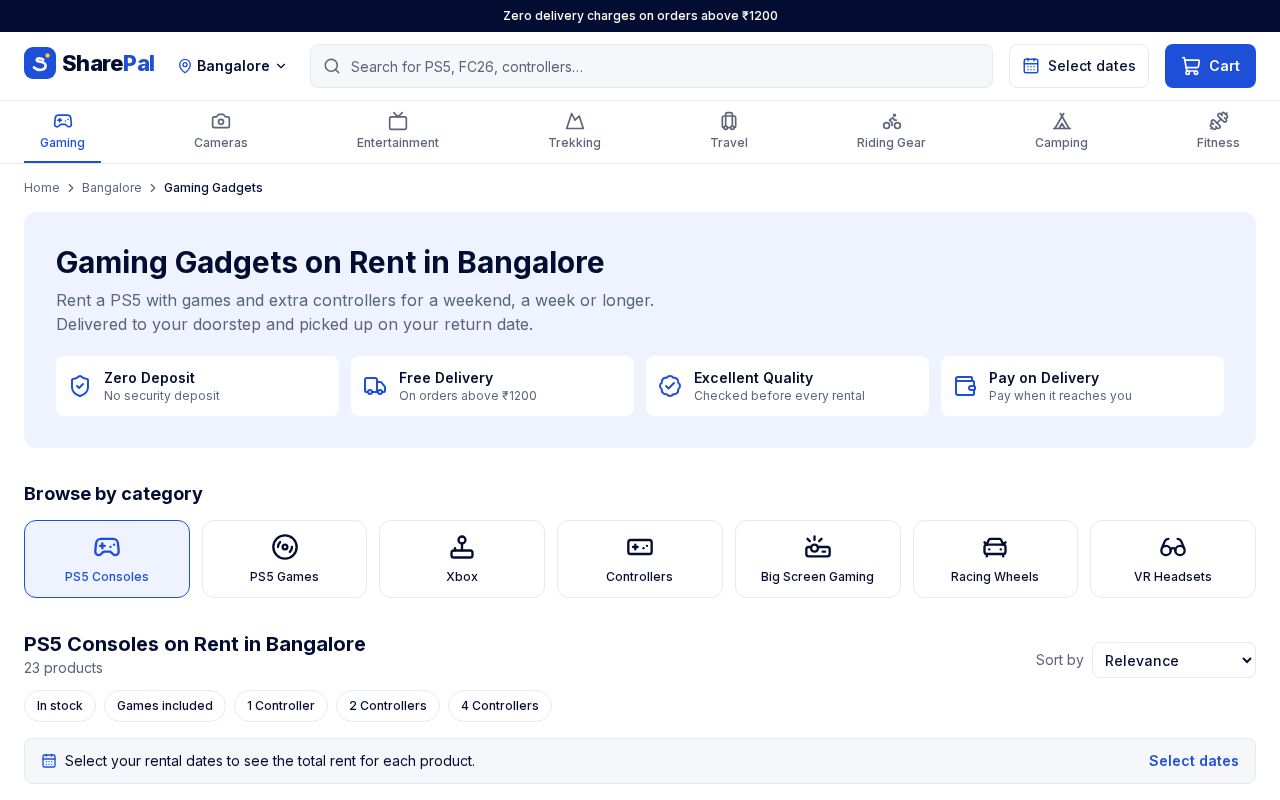Click Select dates link in banner
This screenshot has height=800, width=1280.
pos(1194,761)
